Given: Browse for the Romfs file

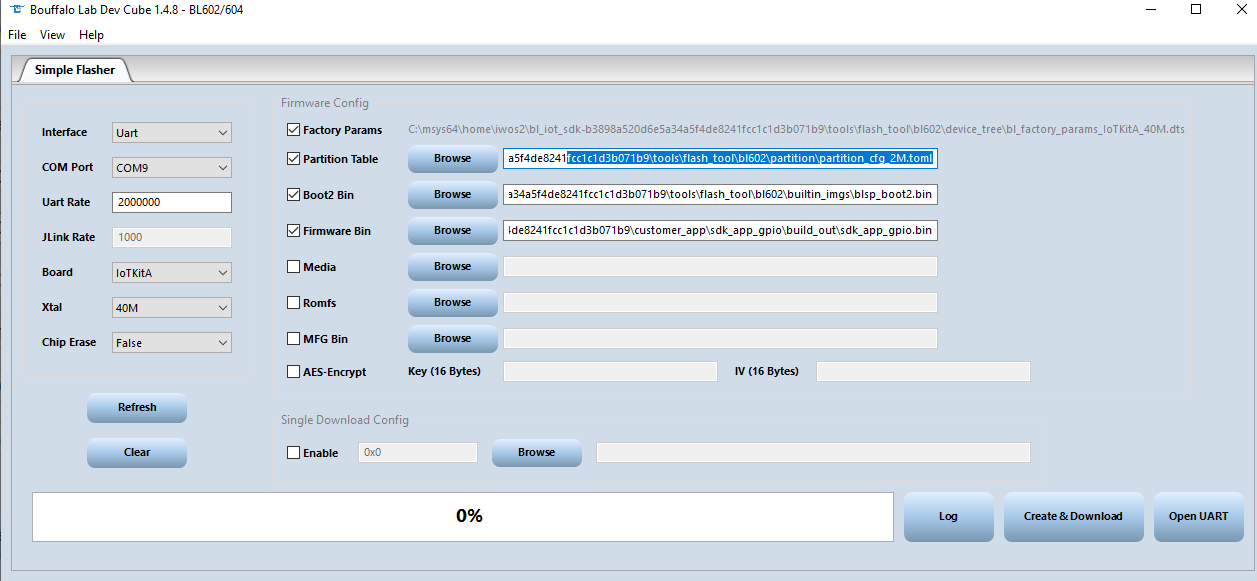Looking at the screenshot, I should 452,302.
